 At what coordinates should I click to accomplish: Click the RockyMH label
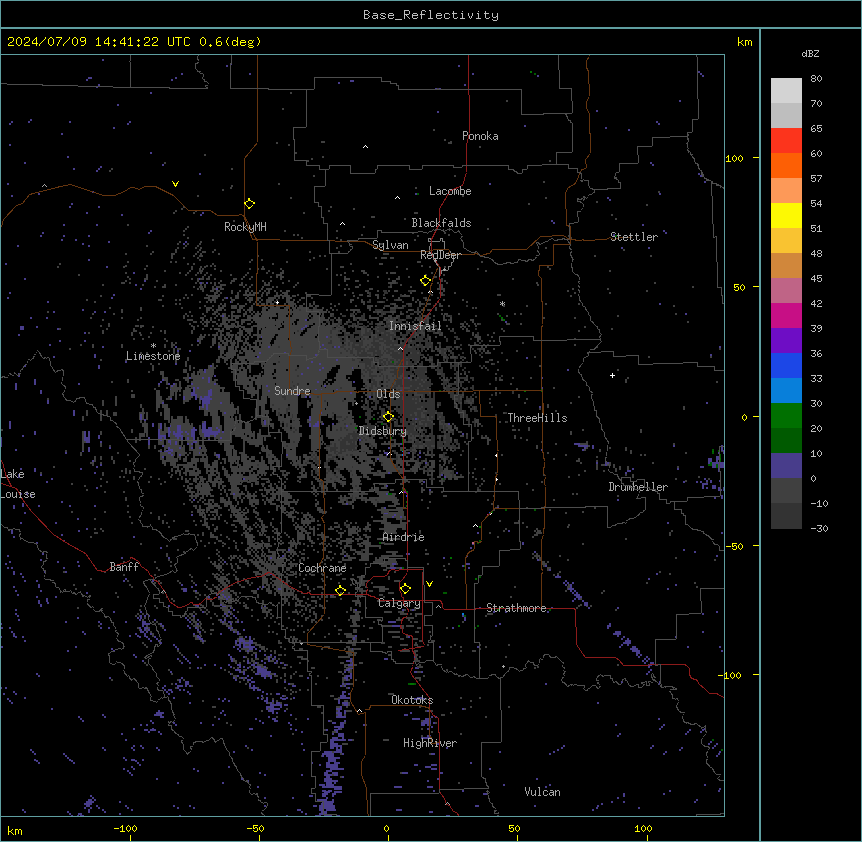pyautogui.click(x=245, y=227)
